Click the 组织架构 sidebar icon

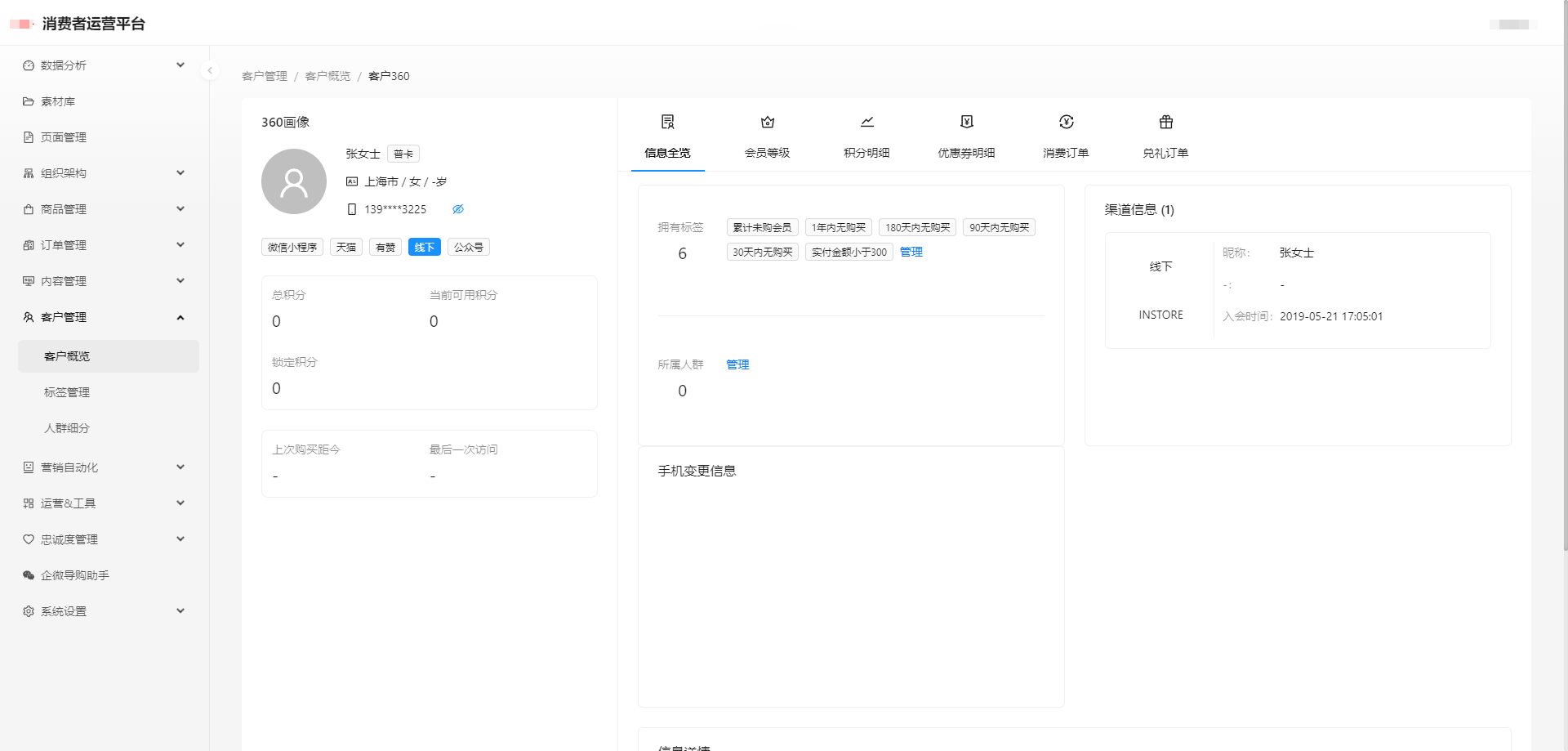point(29,173)
